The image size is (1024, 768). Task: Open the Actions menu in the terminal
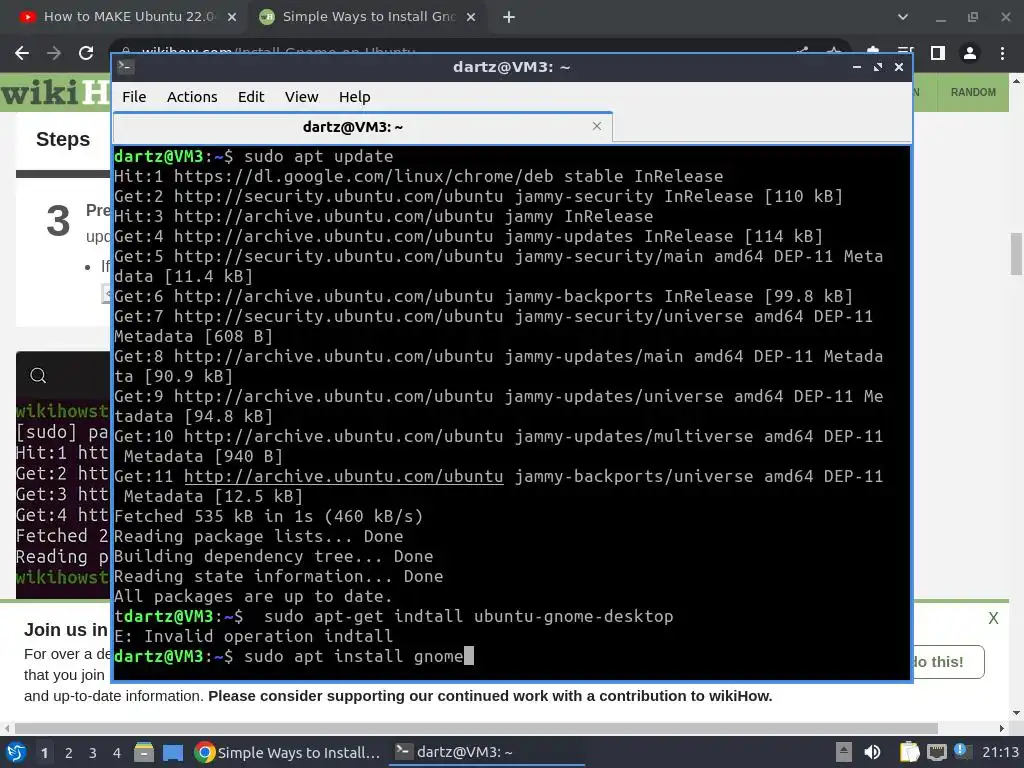tap(192, 97)
